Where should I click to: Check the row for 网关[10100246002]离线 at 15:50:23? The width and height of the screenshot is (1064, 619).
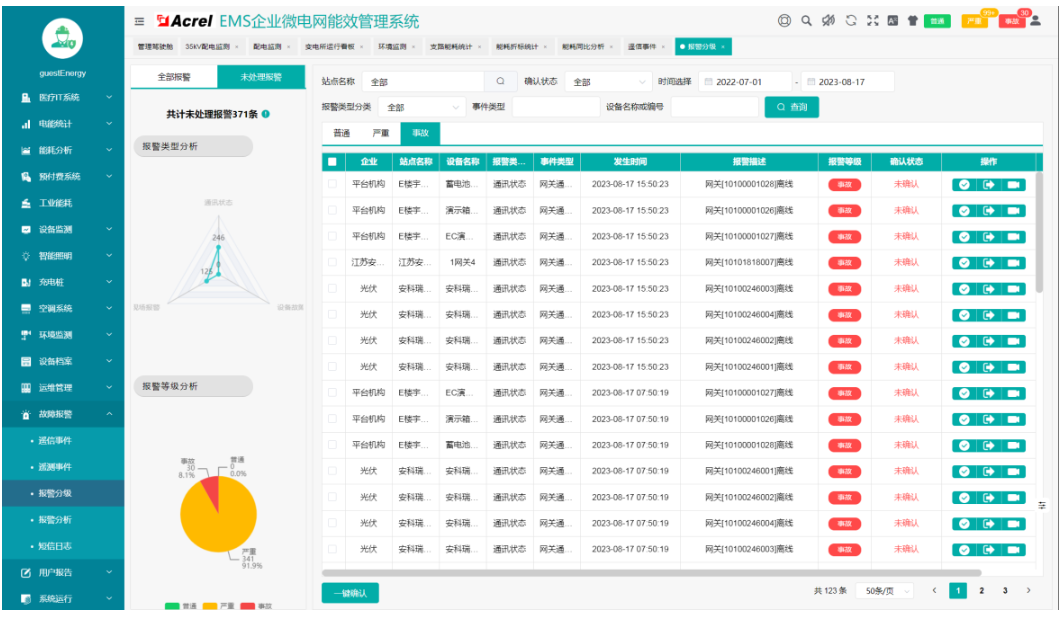tap(332, 341)
